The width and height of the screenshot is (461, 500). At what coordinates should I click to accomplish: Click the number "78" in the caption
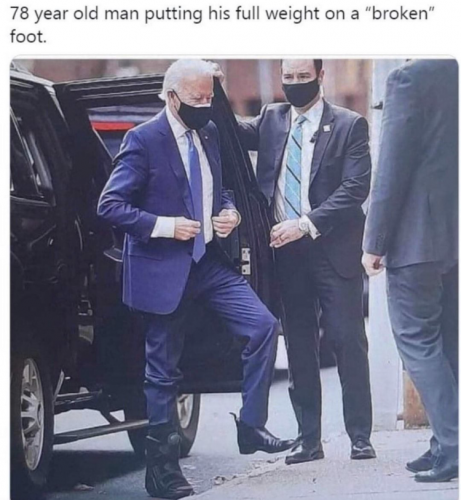[19, 14]
